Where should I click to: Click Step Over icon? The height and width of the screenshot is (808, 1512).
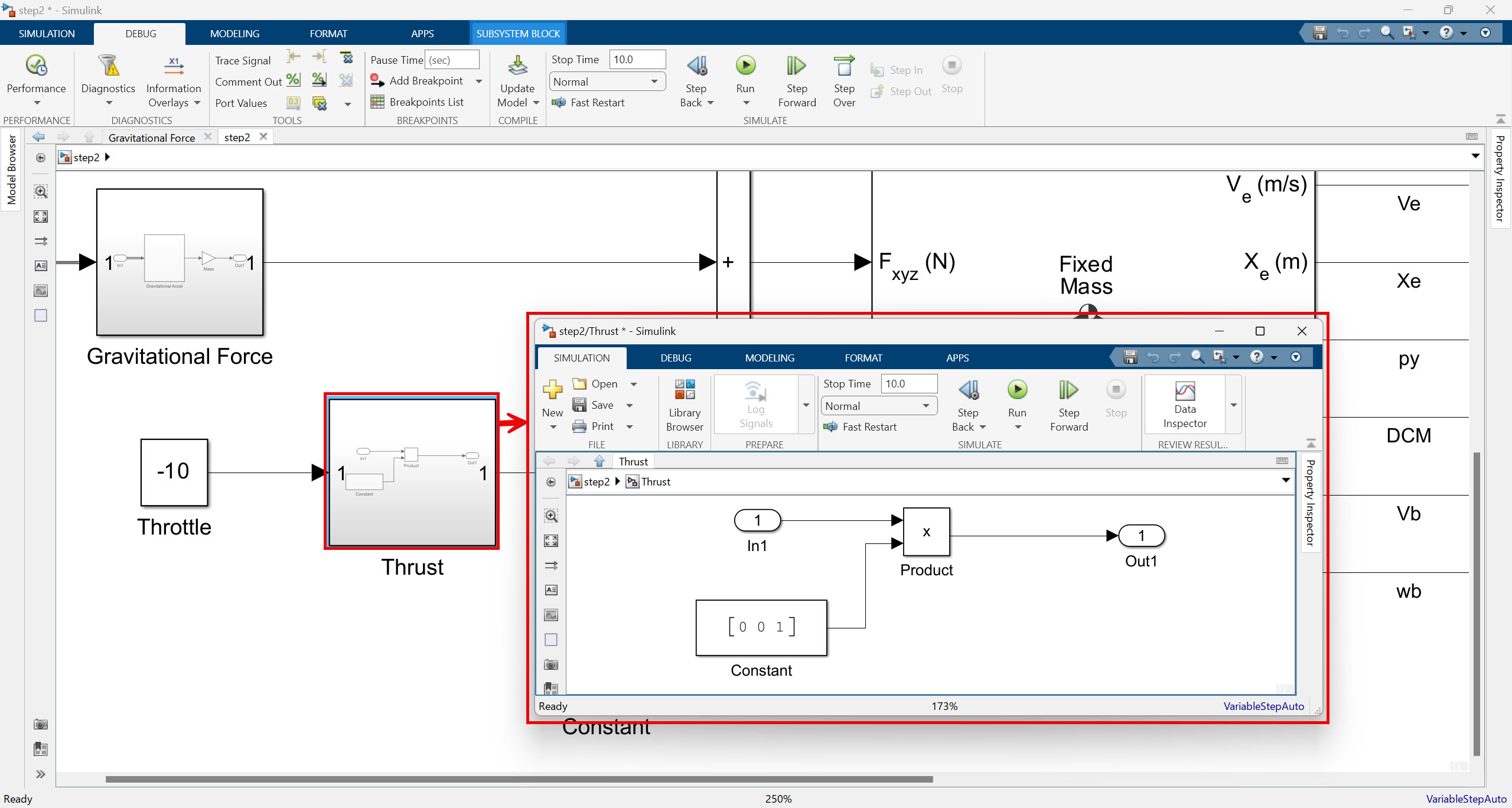(844, 66)
